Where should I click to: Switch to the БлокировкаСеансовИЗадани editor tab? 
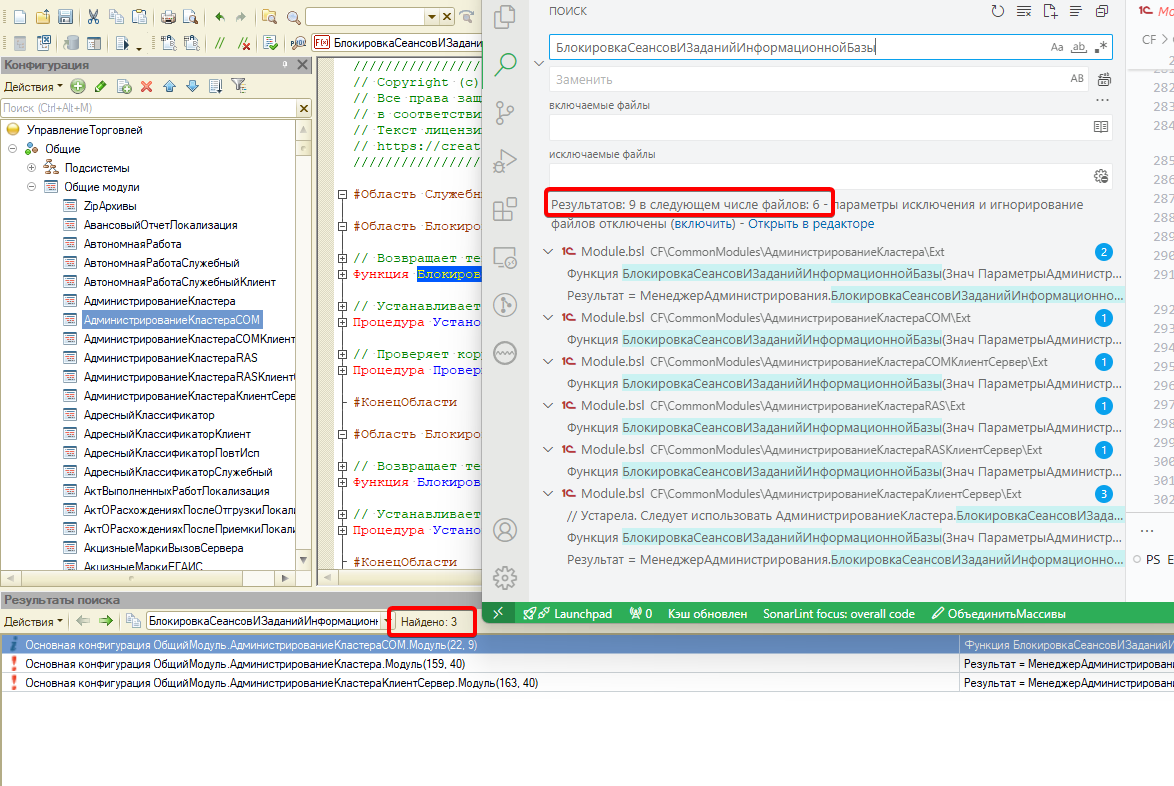[398, 43]
